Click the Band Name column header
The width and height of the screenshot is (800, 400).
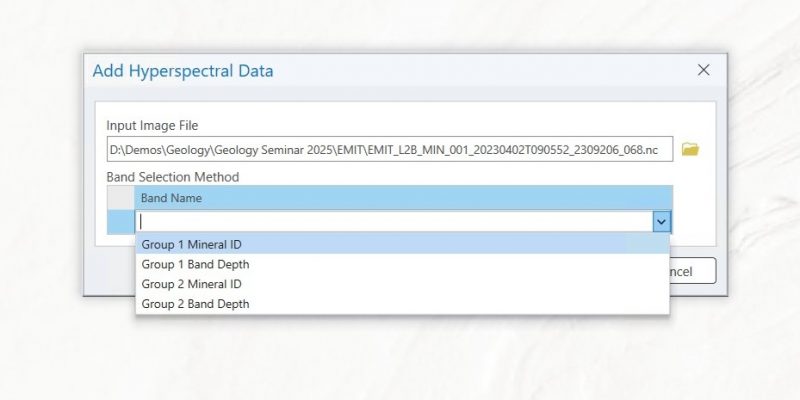click(403, 198)
